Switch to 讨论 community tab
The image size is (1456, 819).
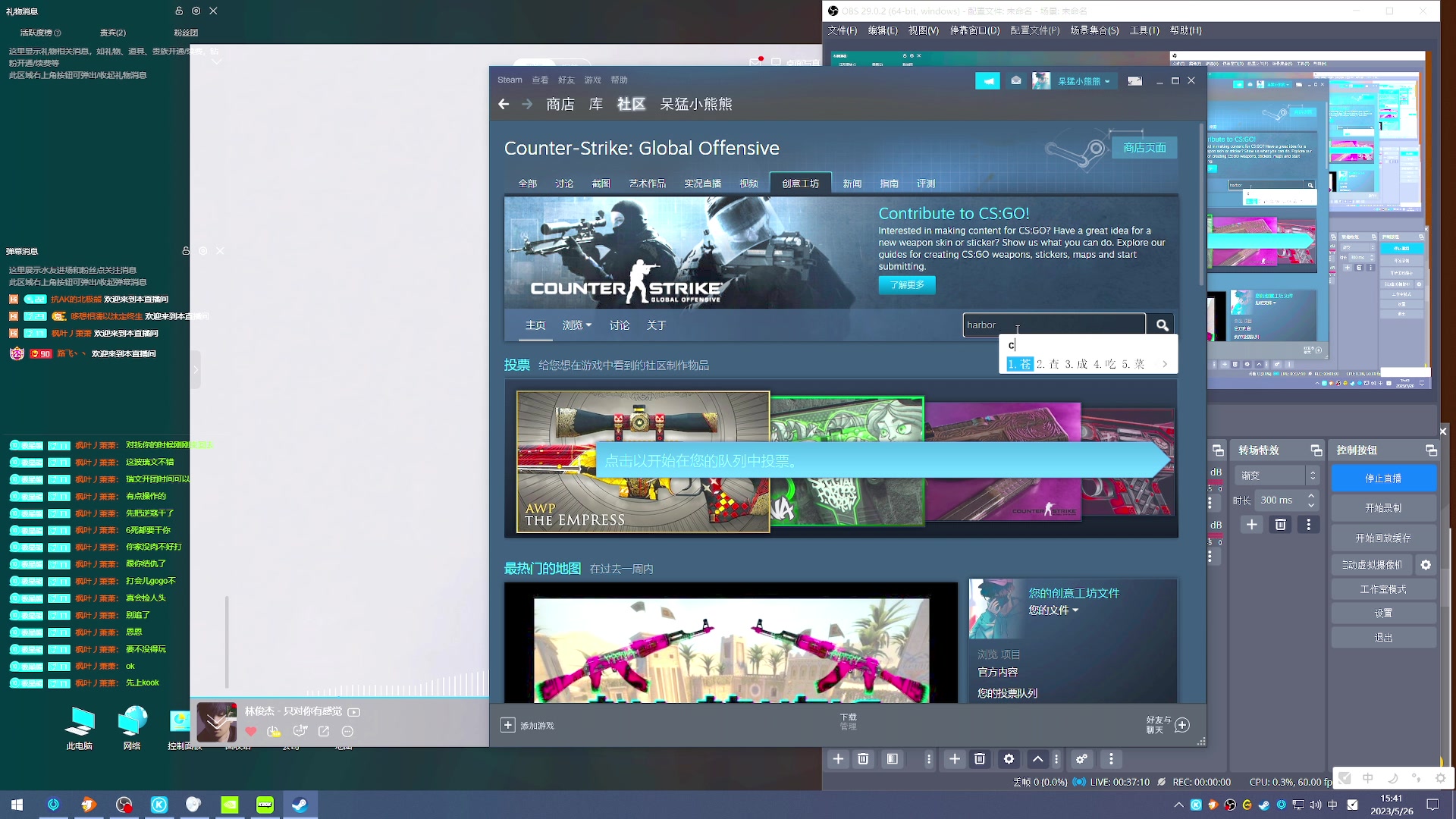(564, 184)
